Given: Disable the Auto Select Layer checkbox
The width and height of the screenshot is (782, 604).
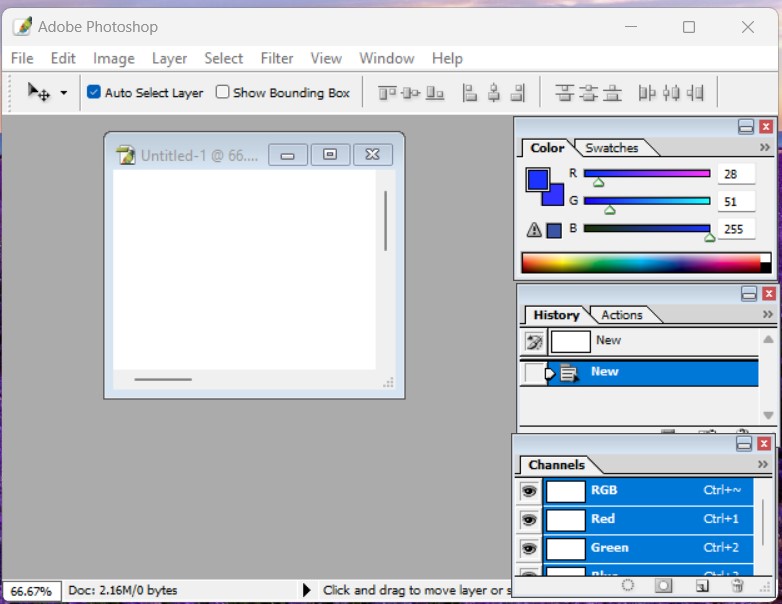Looking at the screenshot, I should pyautogui.click(x=94, y=92).
